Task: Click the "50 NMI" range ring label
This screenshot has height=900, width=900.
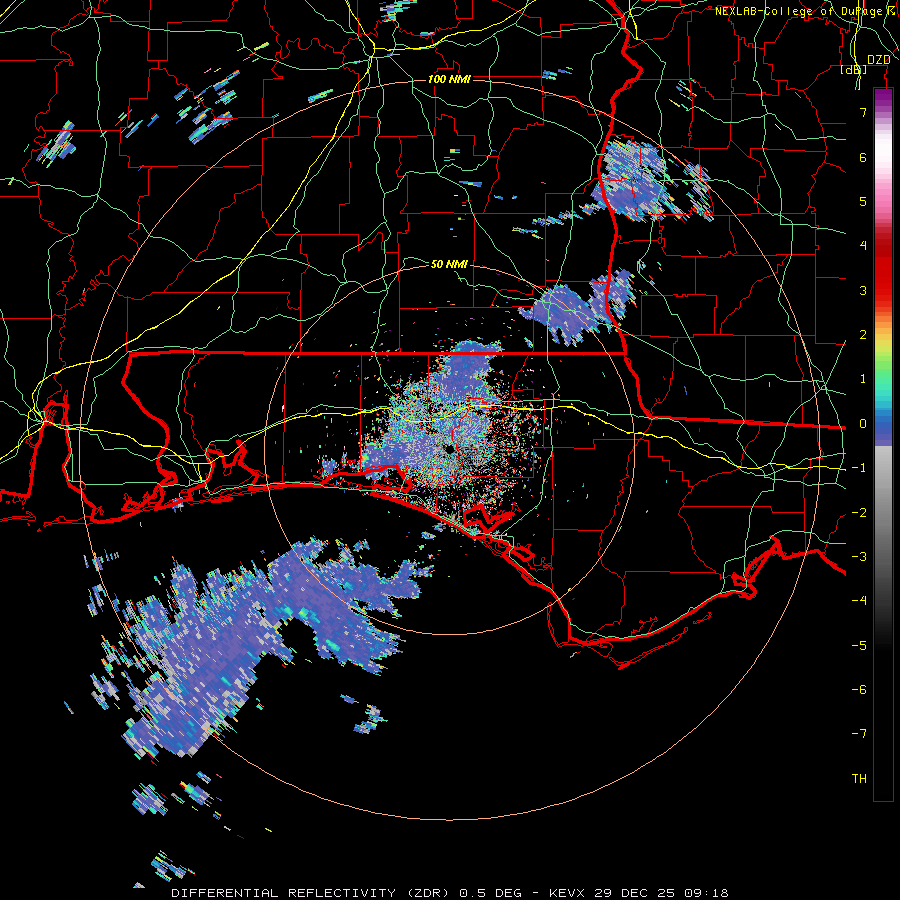Action: pos(449,264)
